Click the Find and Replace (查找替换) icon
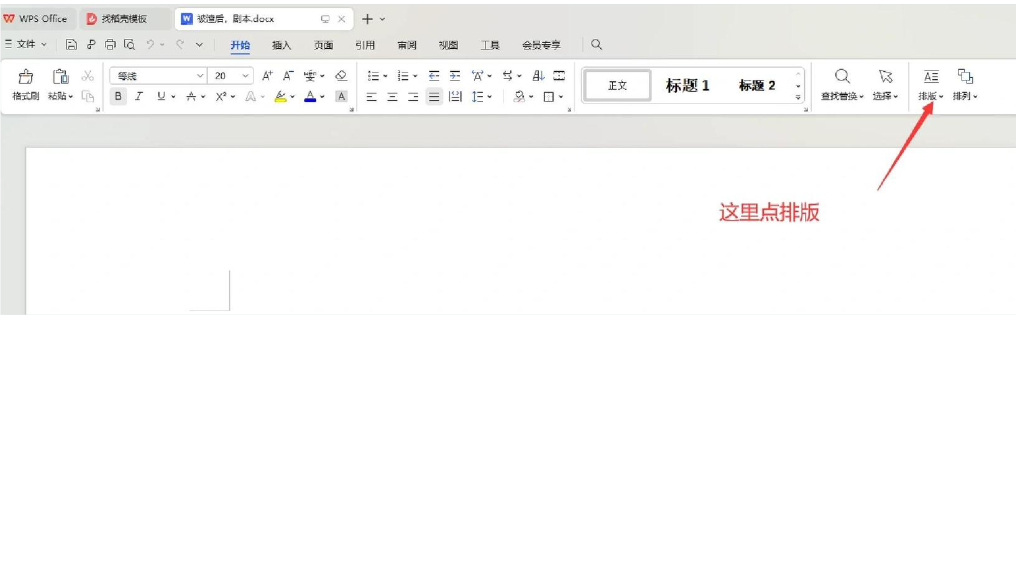This screenshot has width=1016, height=567. point(843,77)
